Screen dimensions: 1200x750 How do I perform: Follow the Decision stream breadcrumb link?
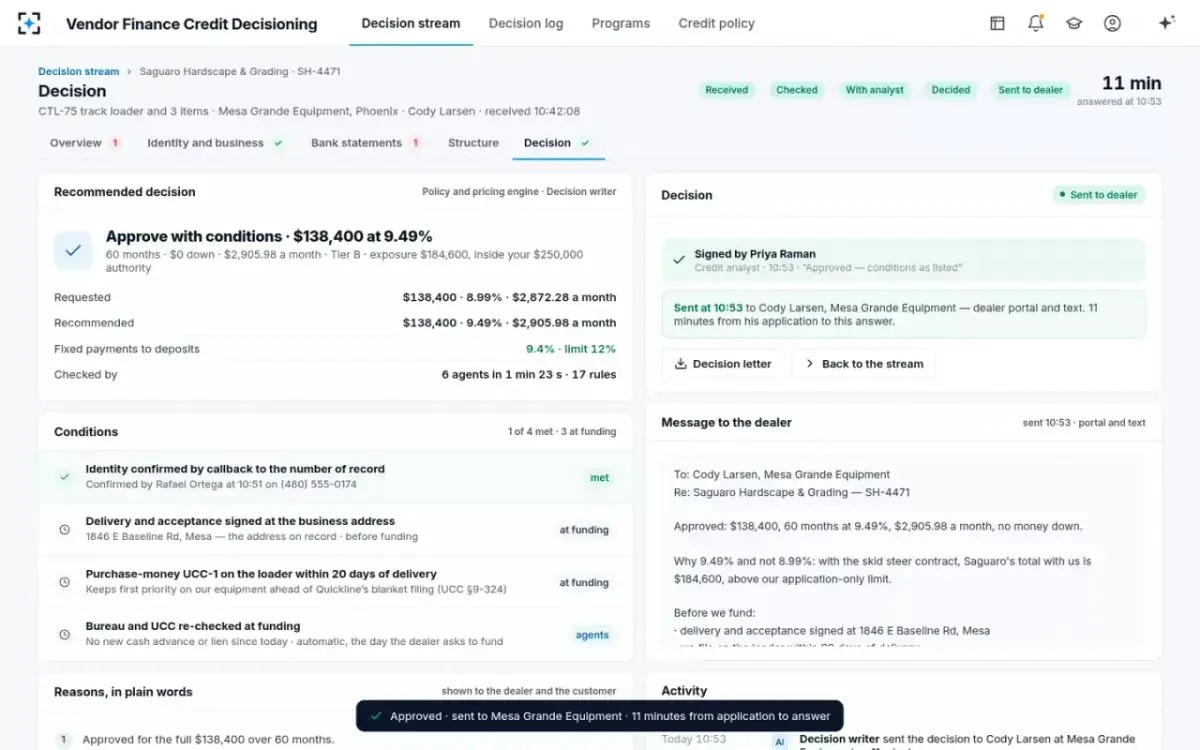78,71
